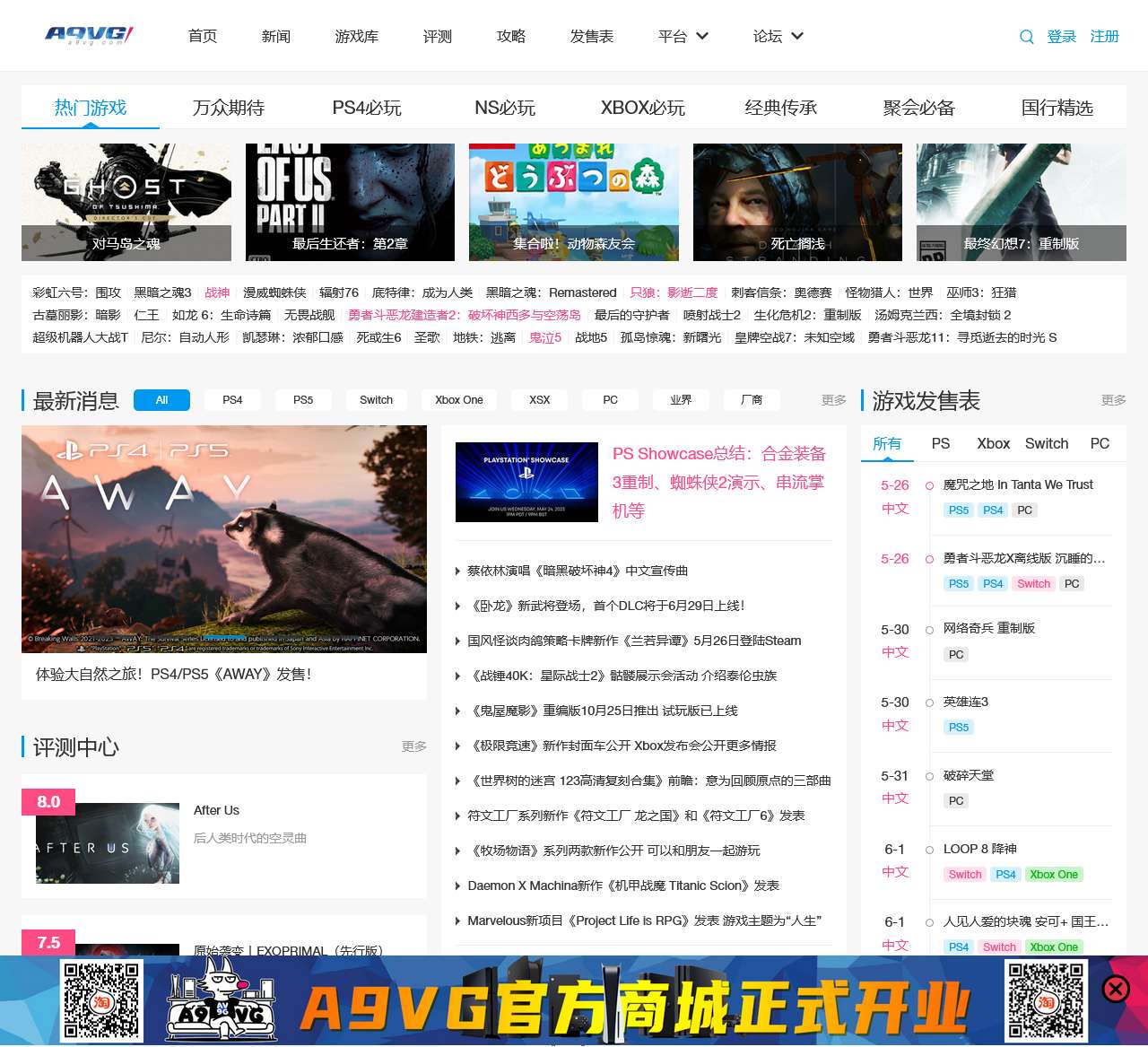The width and height of the screenshot is (1148, 1047).
Task: Switch to the PS4必玩 tab
Action: [367, 108]
